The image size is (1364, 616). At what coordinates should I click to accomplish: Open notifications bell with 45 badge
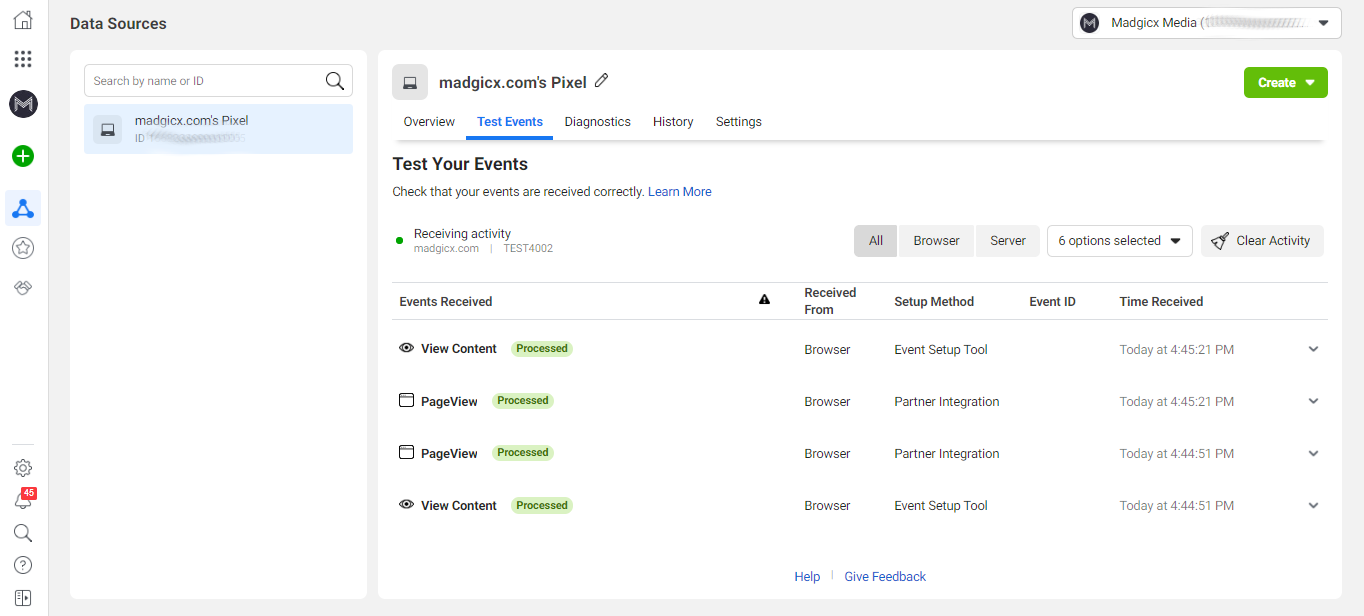click(x=23, y=499)
